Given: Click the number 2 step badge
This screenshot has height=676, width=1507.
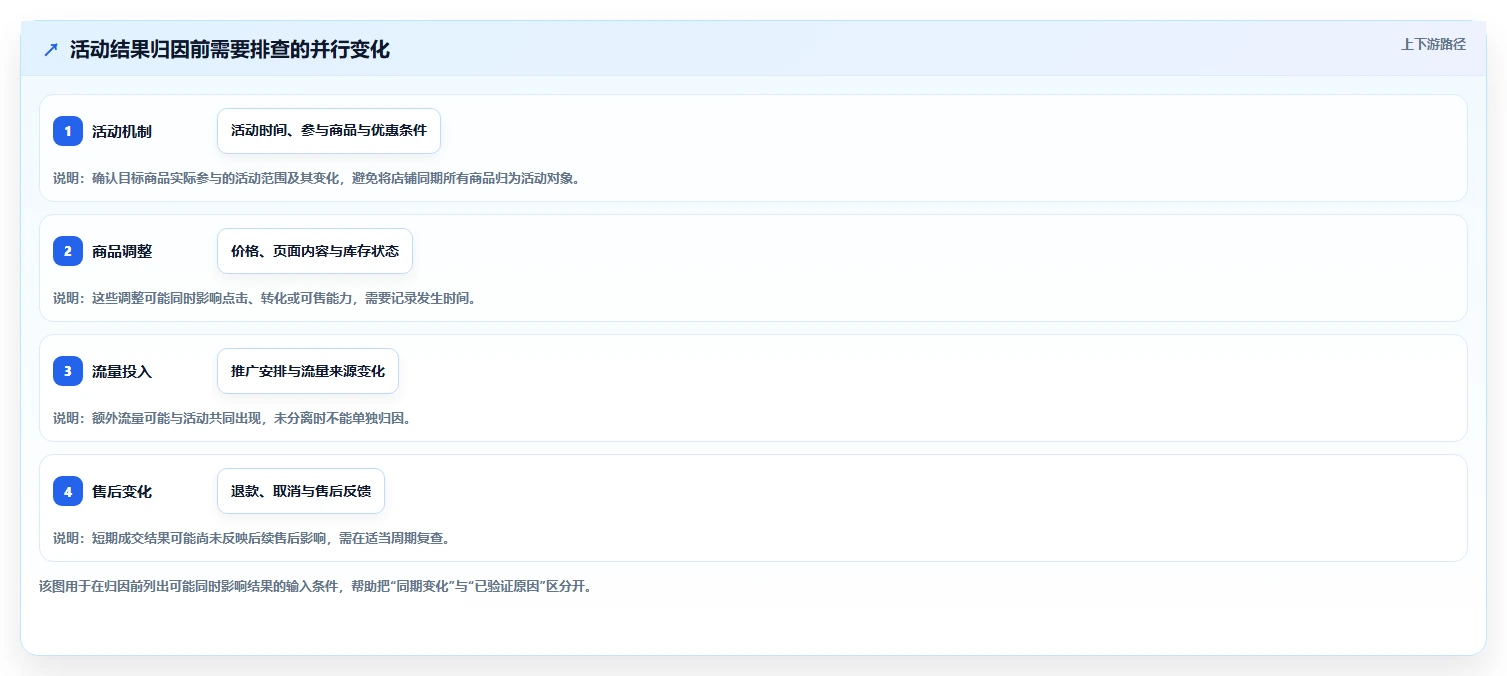Looking at the screenshot, I should point(68,251).
